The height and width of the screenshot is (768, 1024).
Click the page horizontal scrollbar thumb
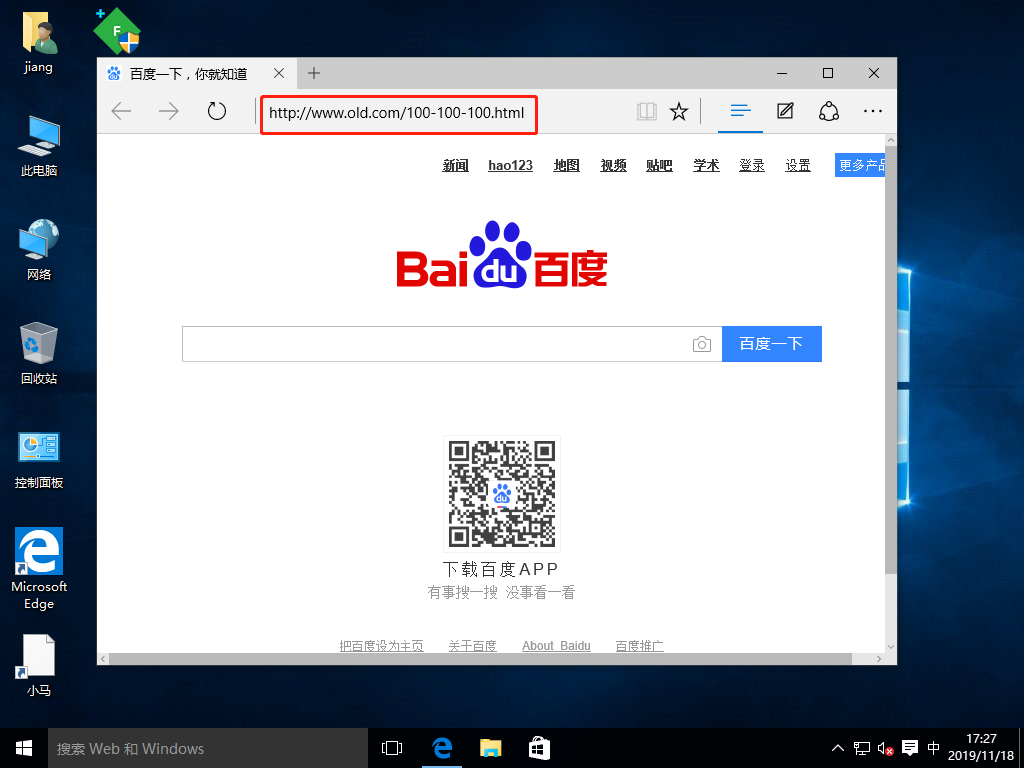click(x=481, y=660)
